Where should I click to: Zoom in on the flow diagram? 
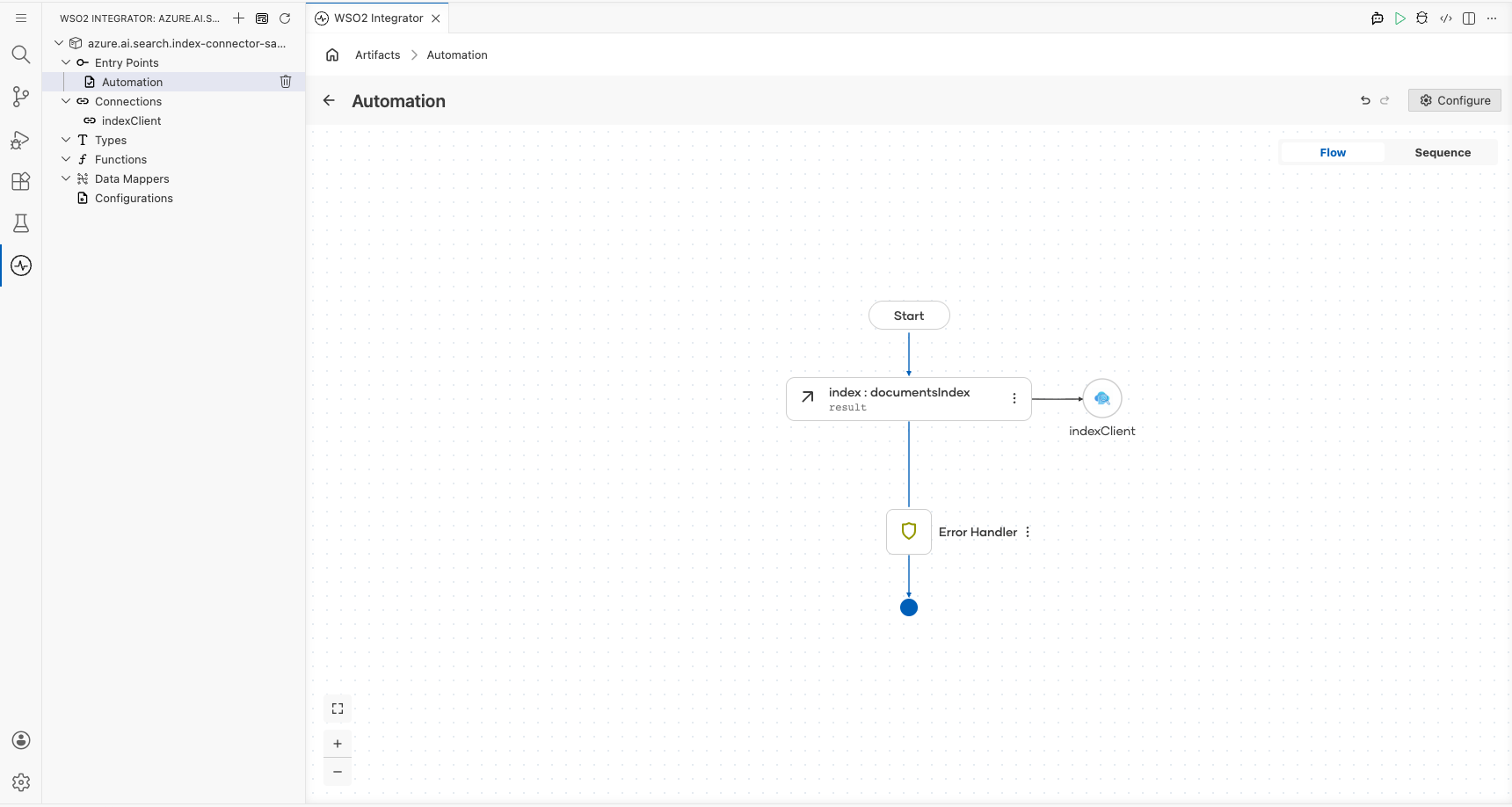point(338,744)
